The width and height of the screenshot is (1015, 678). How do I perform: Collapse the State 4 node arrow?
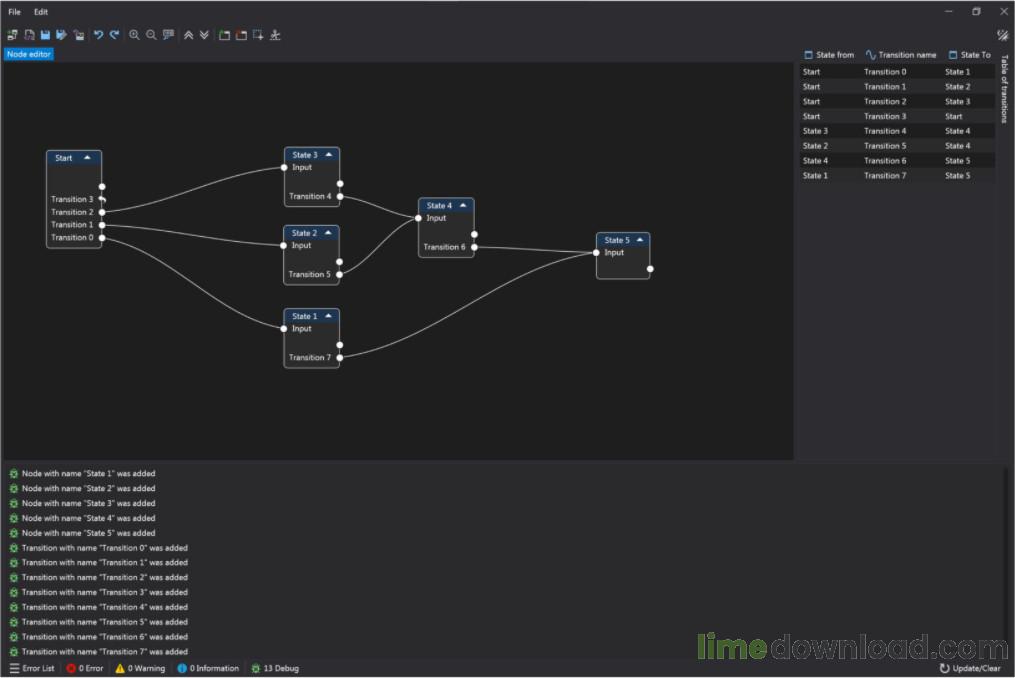[462, 206]
